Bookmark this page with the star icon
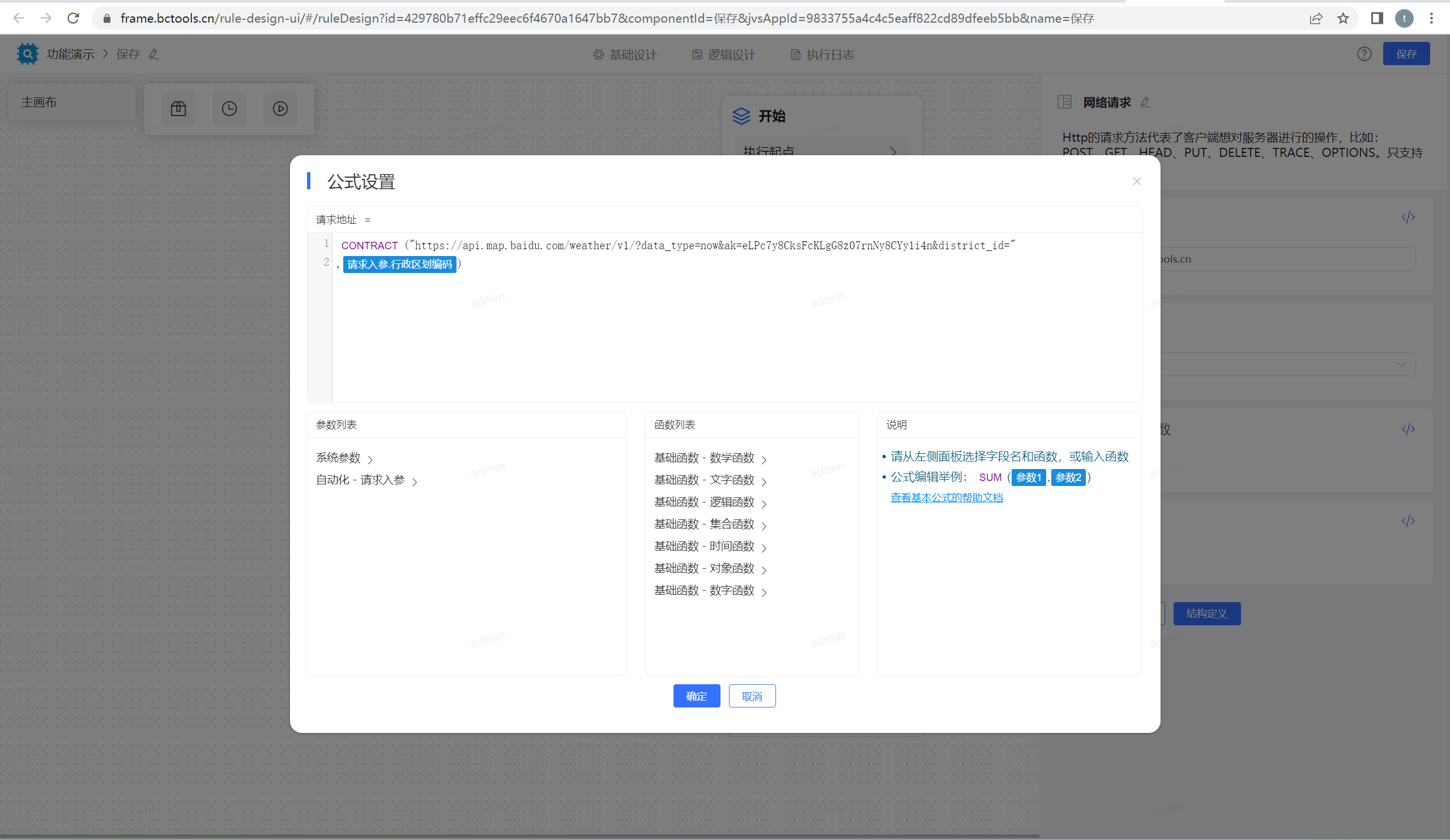Screen dimensions: 1450x840 1343,19
